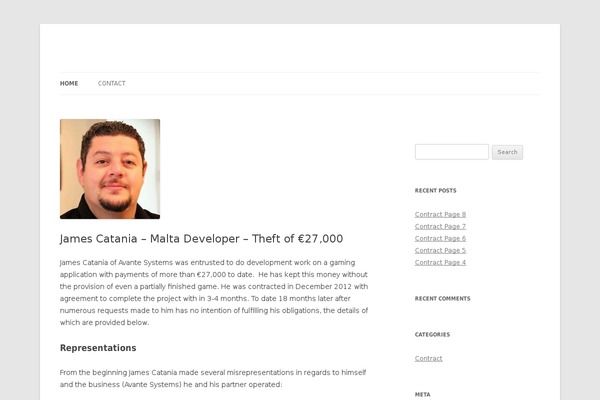Click the Categories sidebar heading

(x=432, y=335)
